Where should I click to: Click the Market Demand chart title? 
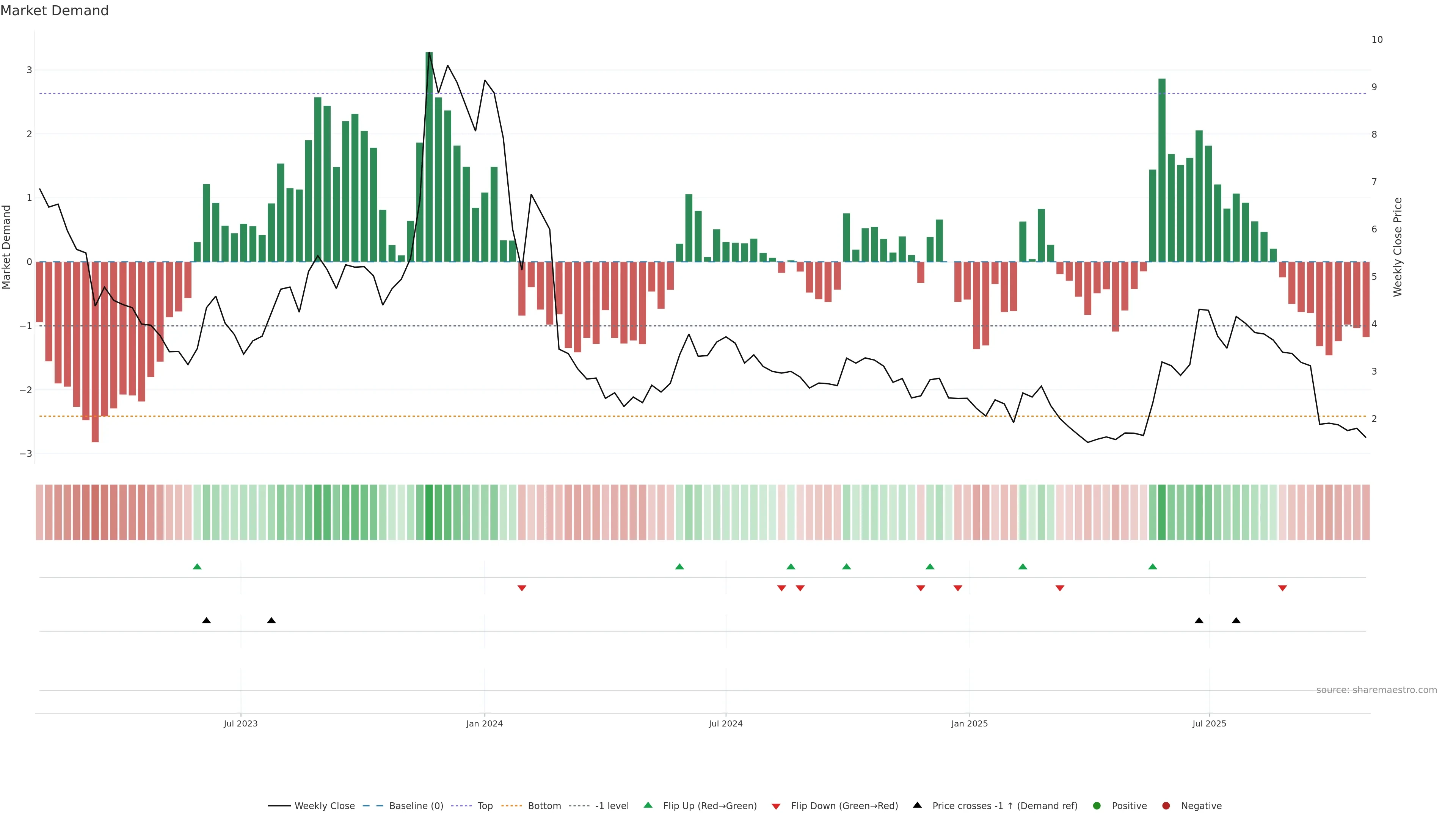click(x=55, y=11)
